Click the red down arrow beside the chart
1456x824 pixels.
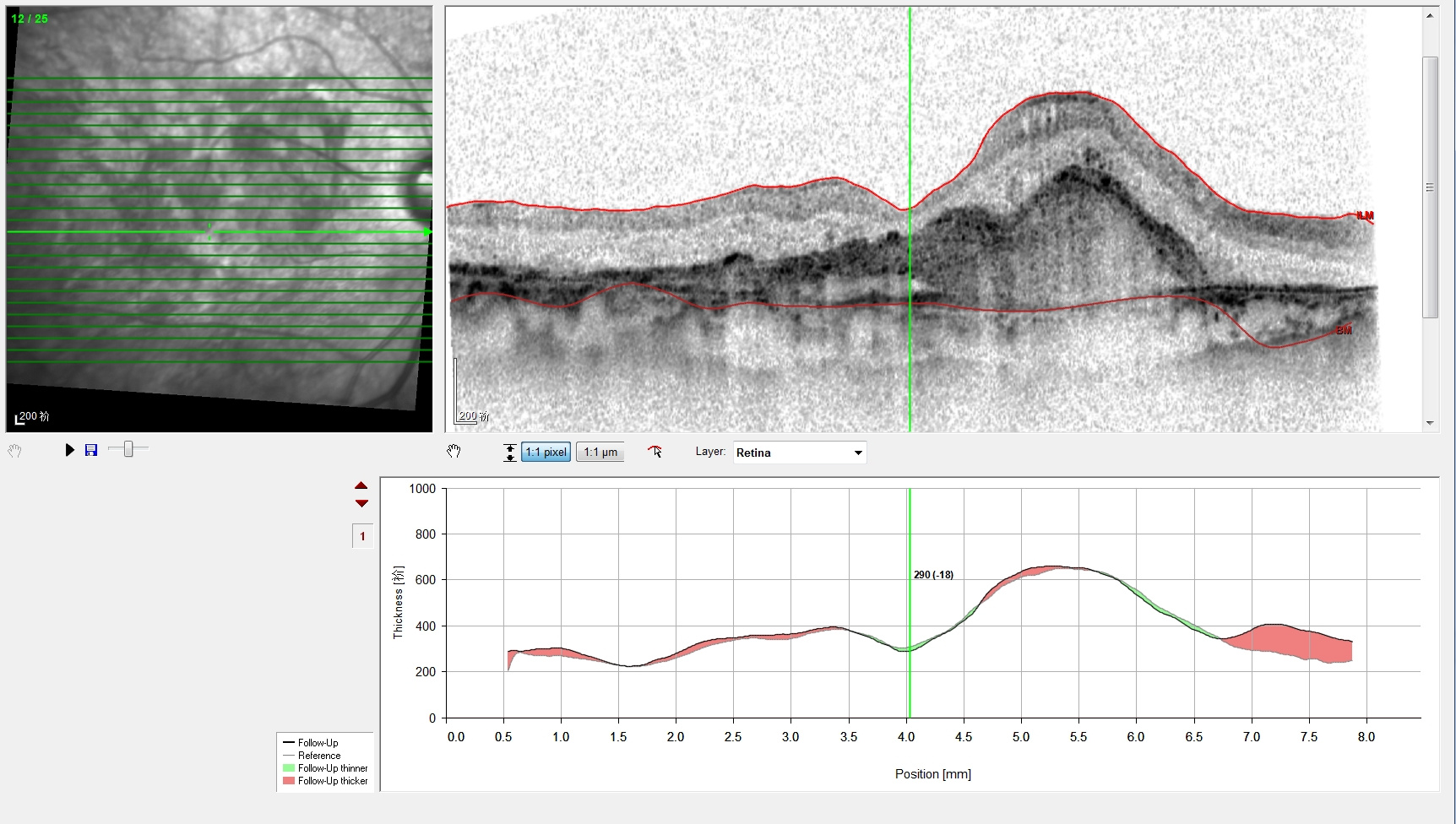click(x=361, y=503)
